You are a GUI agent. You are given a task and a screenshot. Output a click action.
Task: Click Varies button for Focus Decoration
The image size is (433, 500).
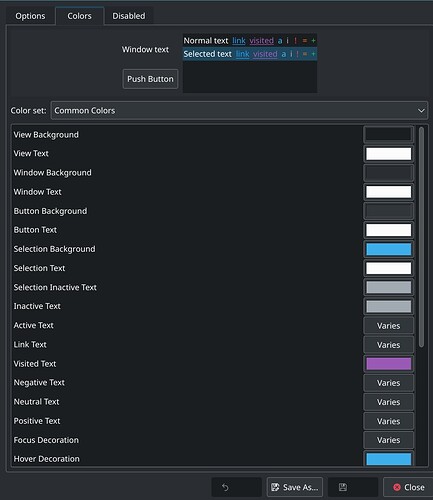pyautogui.click(x=389, y=440)
